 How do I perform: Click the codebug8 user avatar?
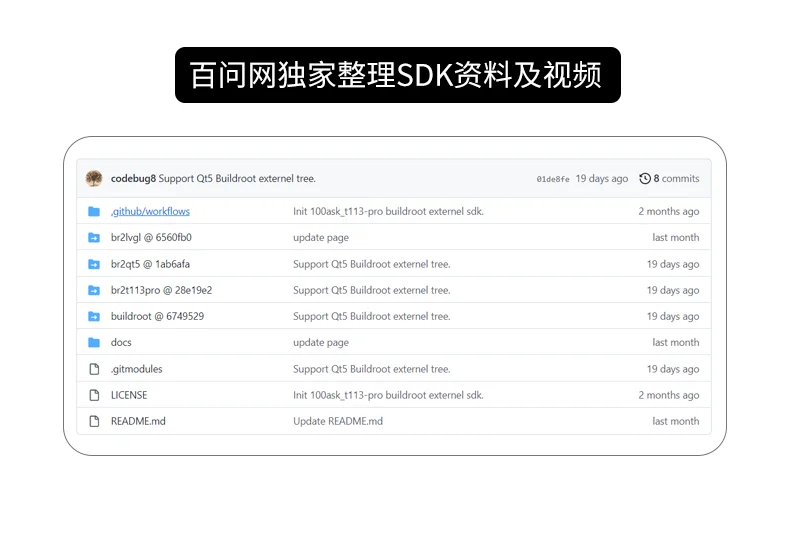point(94,178)
